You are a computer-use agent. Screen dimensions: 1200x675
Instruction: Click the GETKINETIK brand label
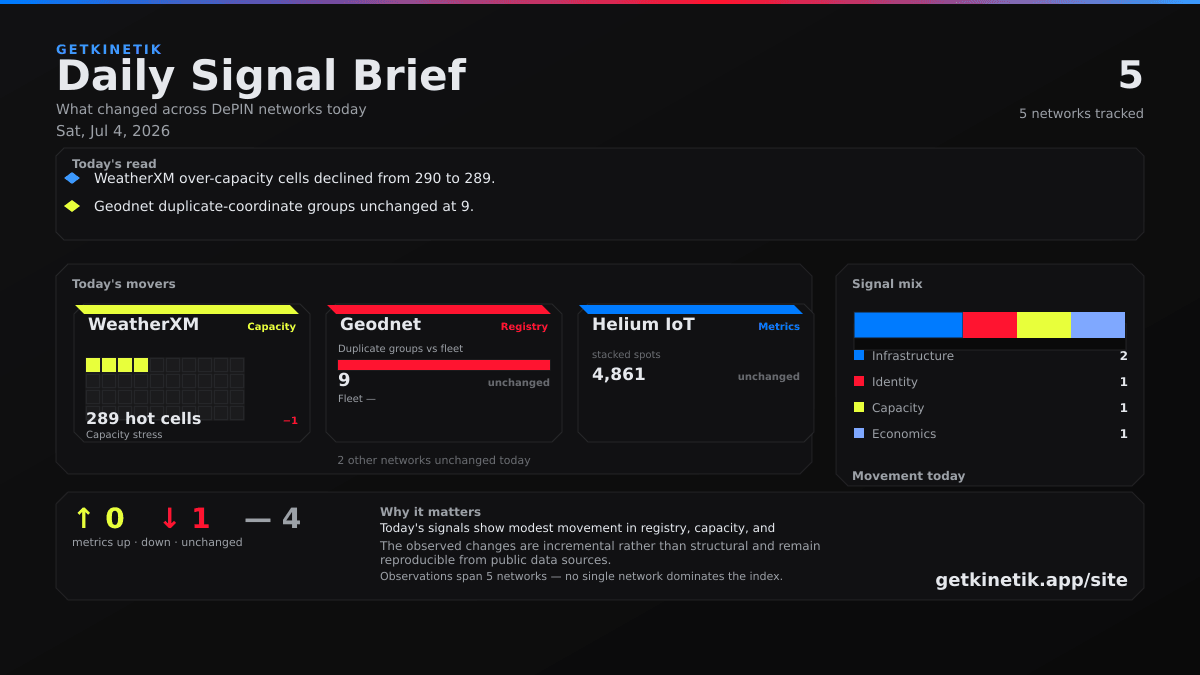point(109,49)
